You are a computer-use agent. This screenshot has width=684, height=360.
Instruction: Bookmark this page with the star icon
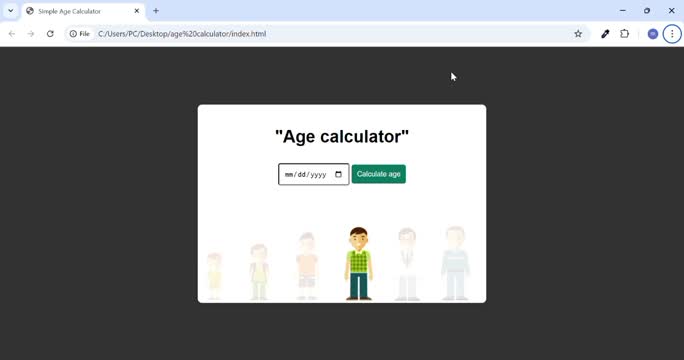578,34
